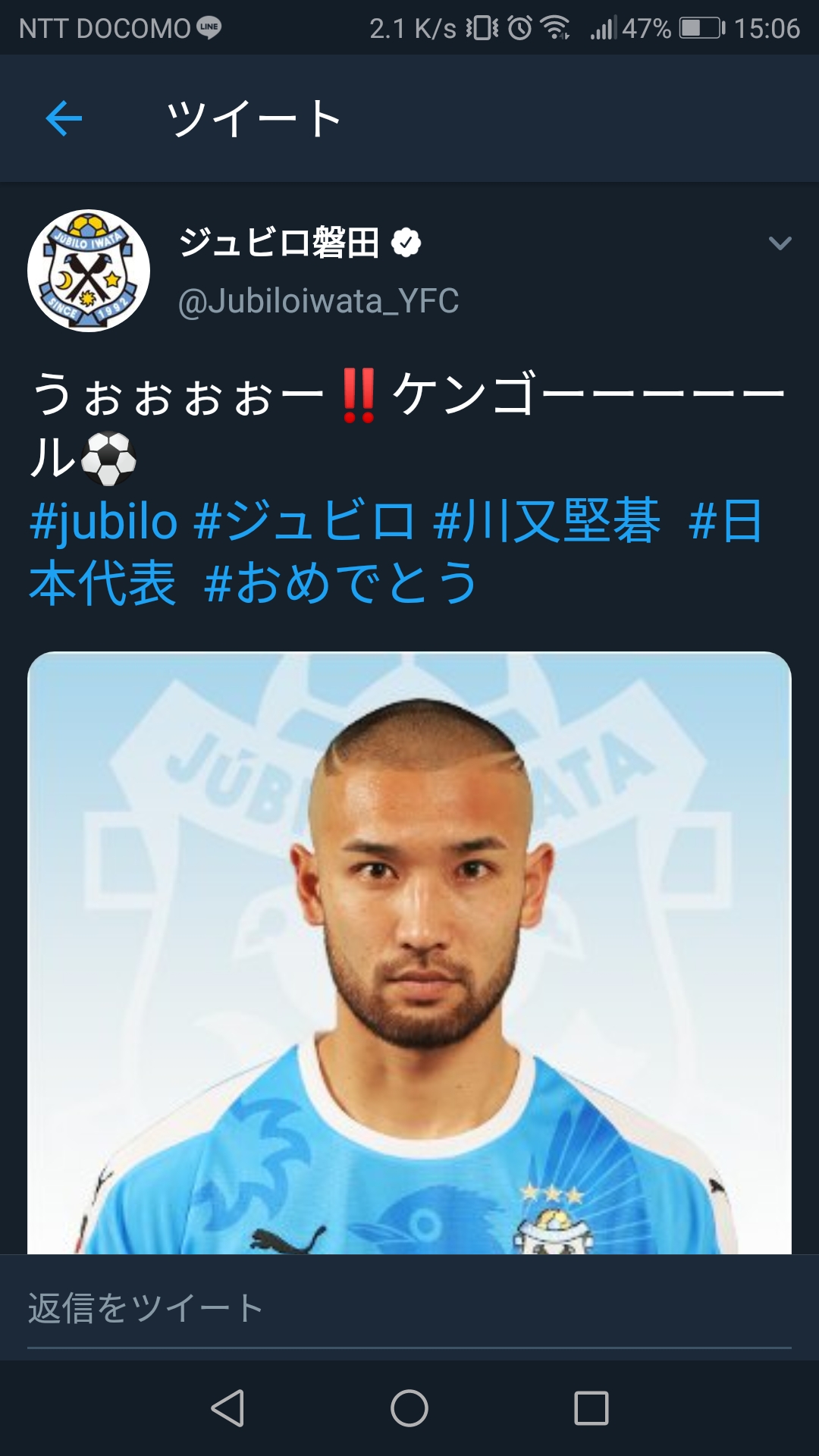The height and width of the screenshot is (1456, 819).
Task: Tap the Android home circle button
Action: (409, 1408)
